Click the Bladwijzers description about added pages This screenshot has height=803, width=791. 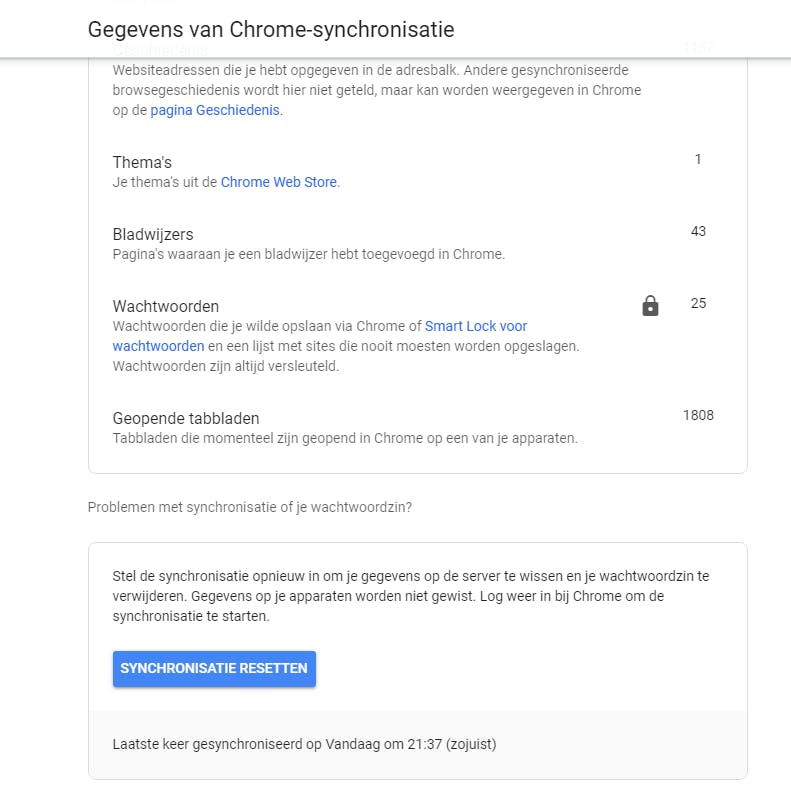coord(309,254)
